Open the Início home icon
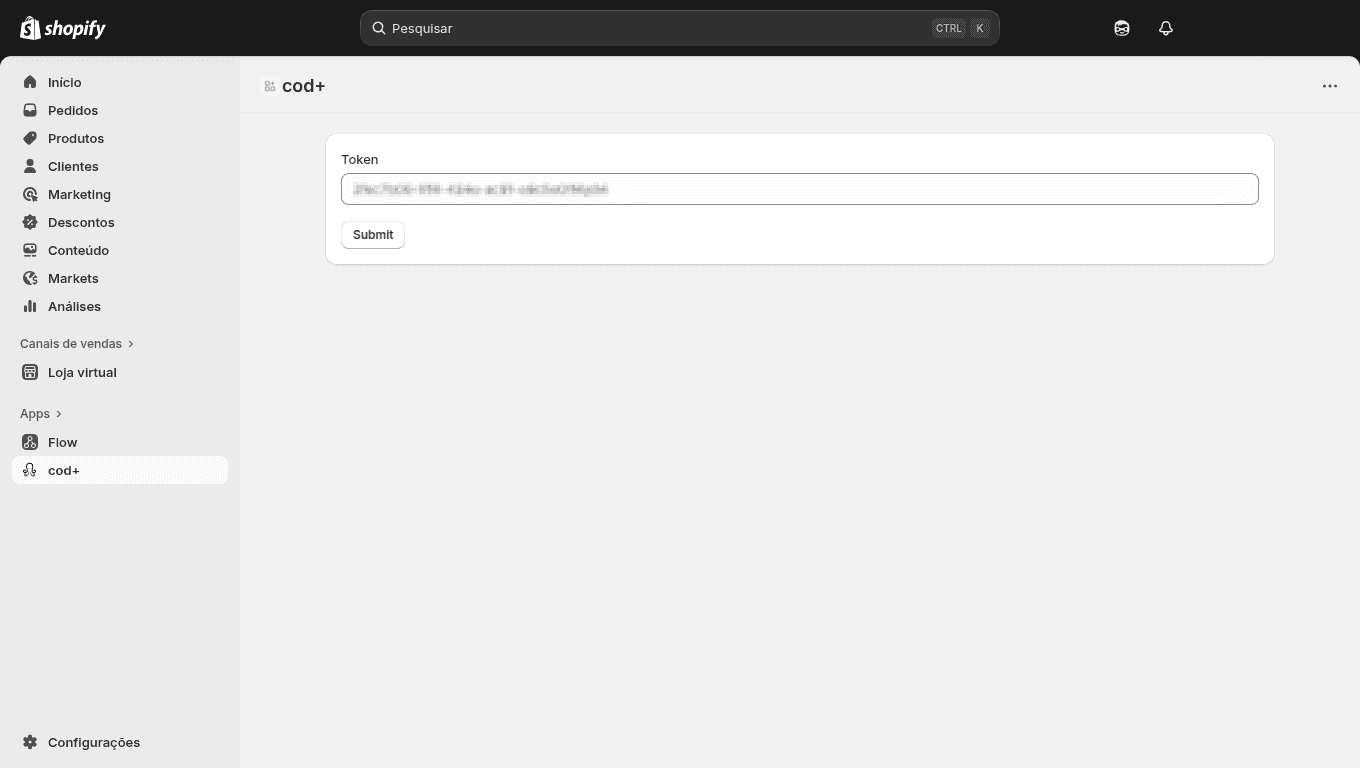1360x768 pixels. click(x=30, y=82)
